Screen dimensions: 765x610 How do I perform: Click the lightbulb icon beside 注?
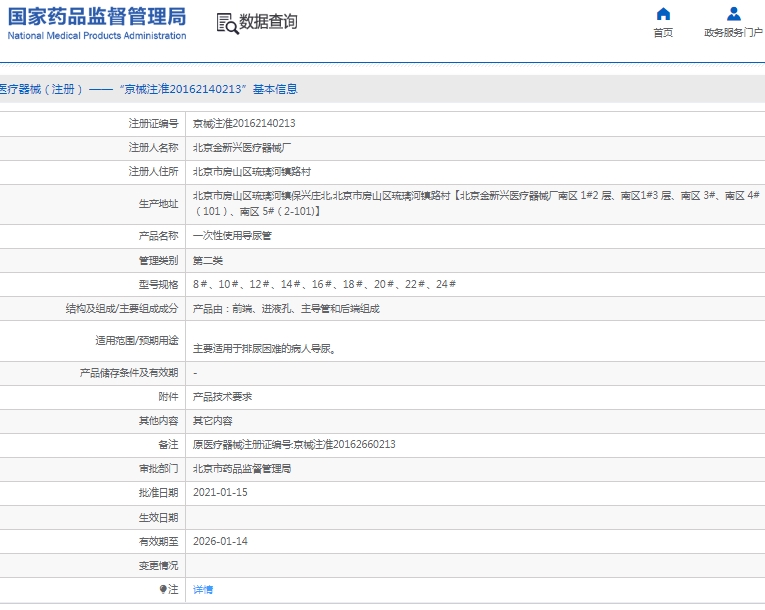(163, 590)
